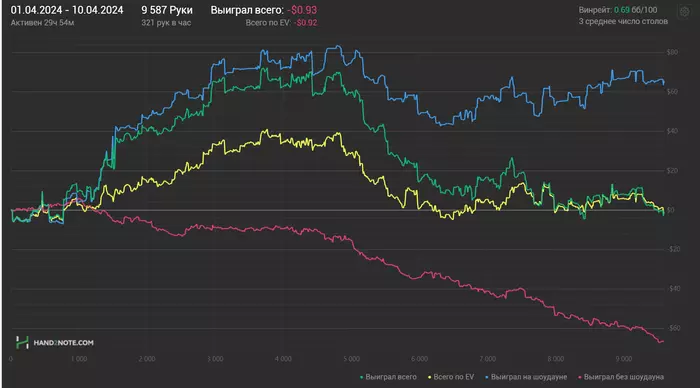Toggle the pink Выиграл без шоудауна legend
Image resolution: width=700 pixels, height=388 pixels.
(x=621, y=377)
